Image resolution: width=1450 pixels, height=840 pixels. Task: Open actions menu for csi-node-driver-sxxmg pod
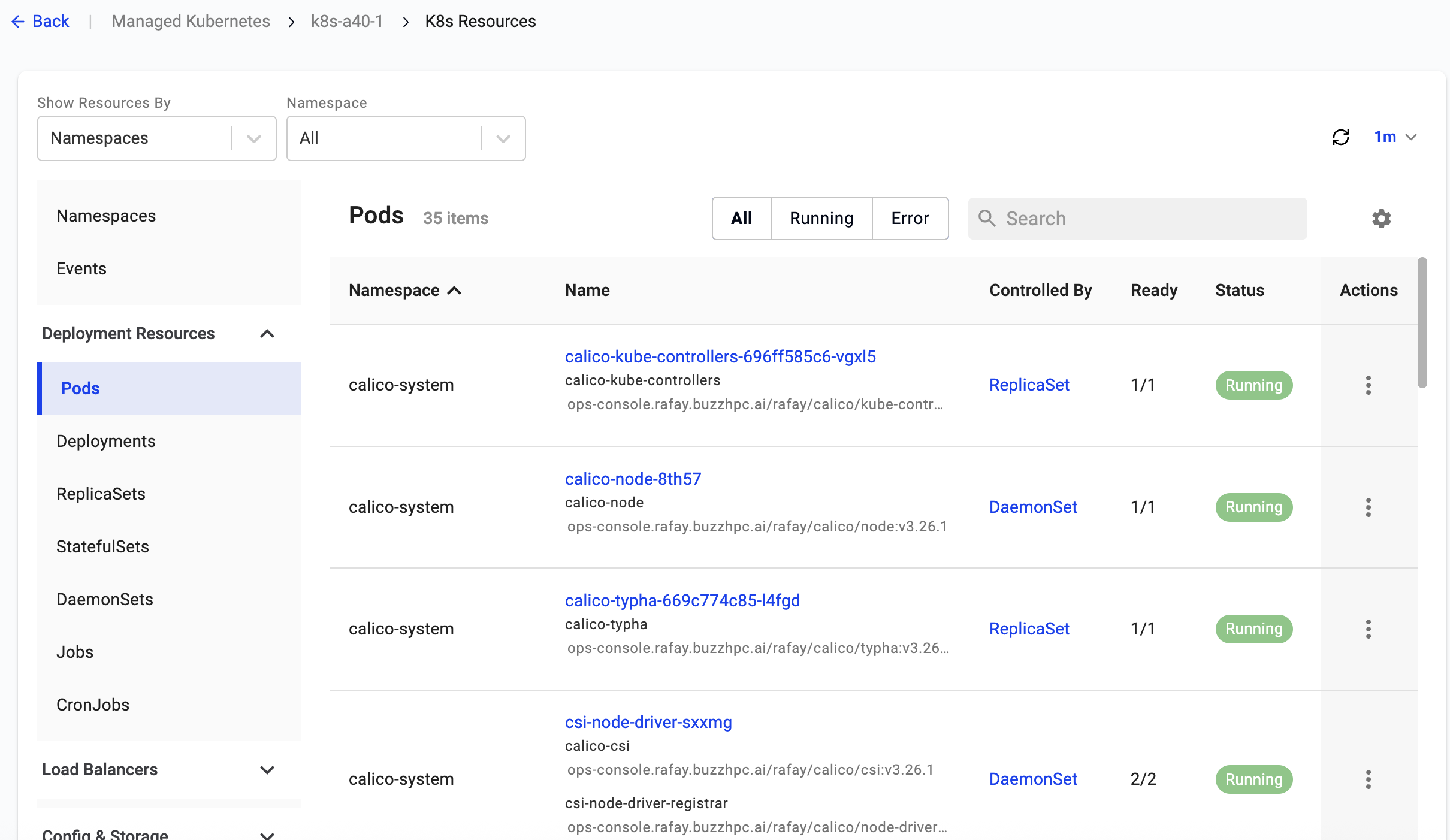[1368, 779]
